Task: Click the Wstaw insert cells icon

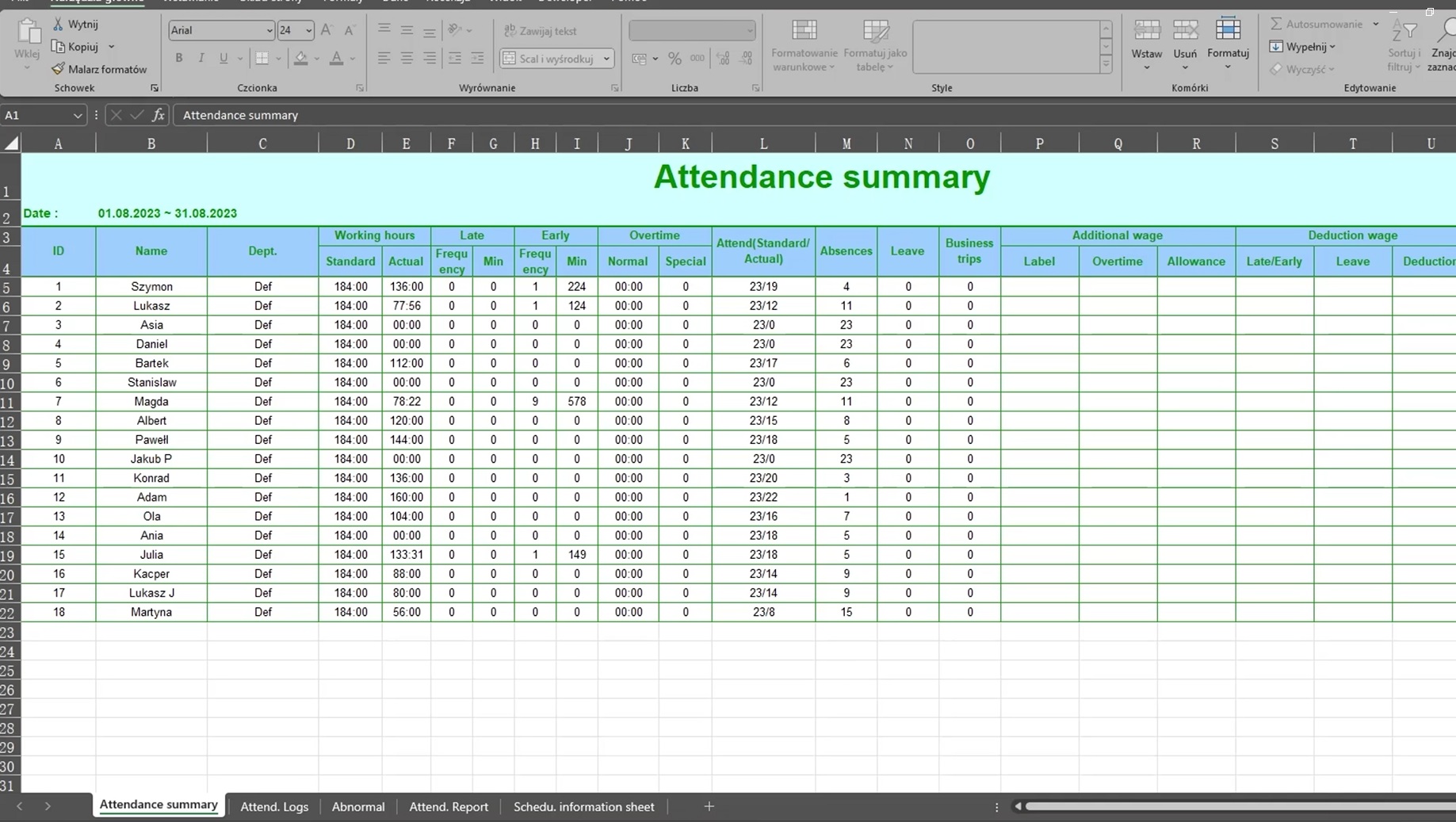Action: click(1147, 30)
